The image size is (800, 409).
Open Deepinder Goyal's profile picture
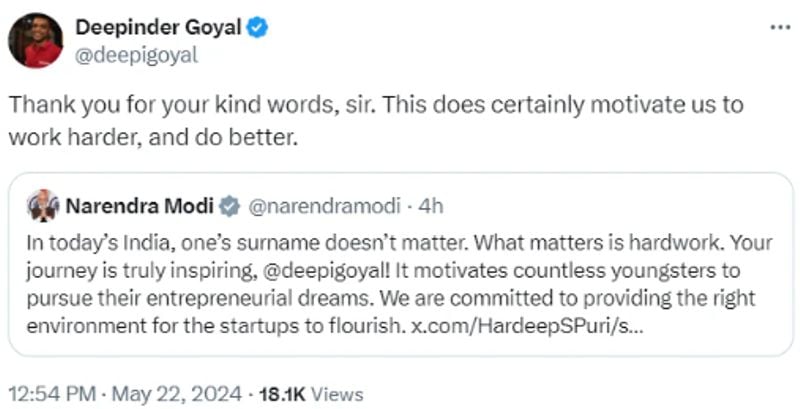click(x=36, y=41)
